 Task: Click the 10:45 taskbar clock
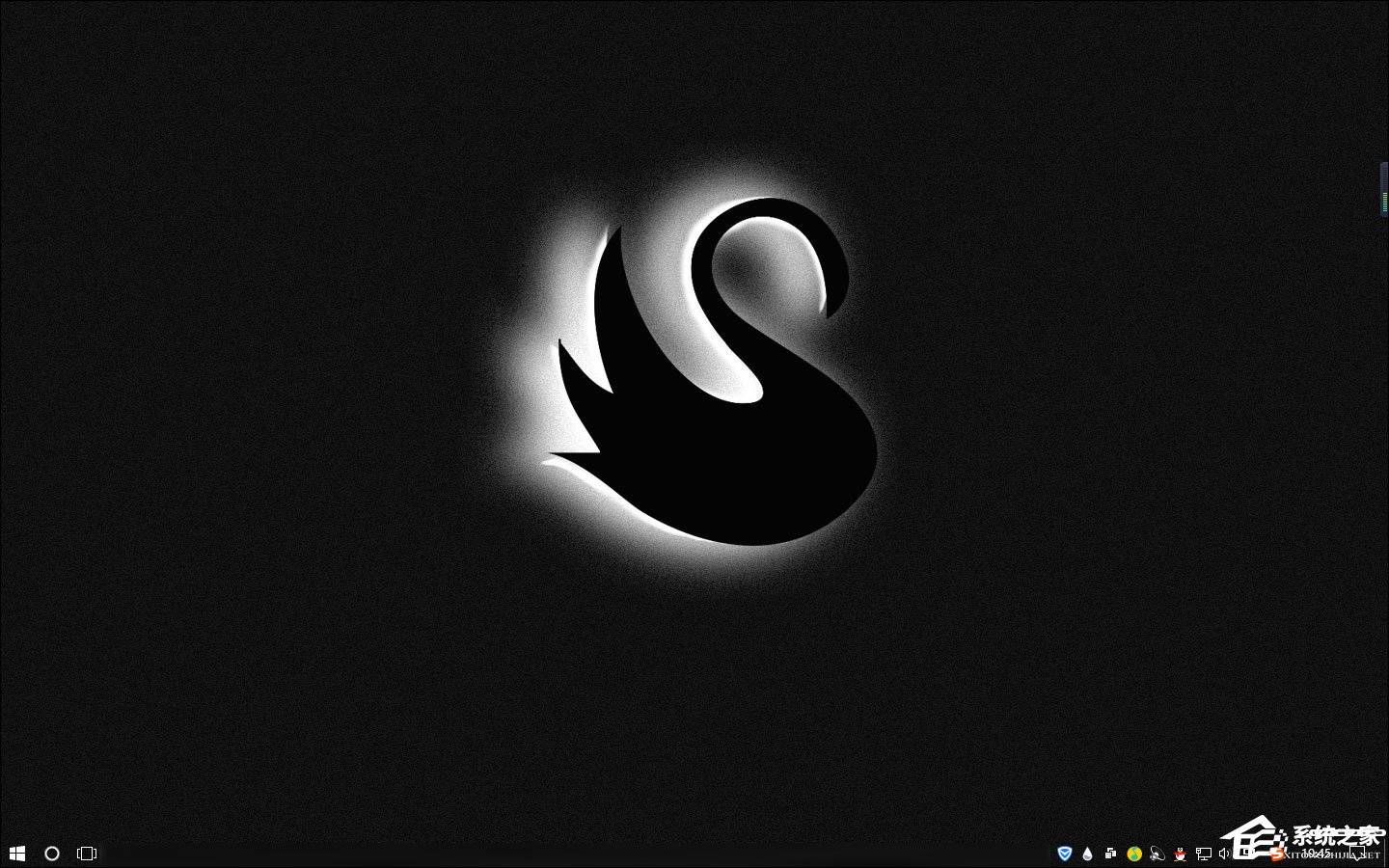click(x=1316, y=854)
